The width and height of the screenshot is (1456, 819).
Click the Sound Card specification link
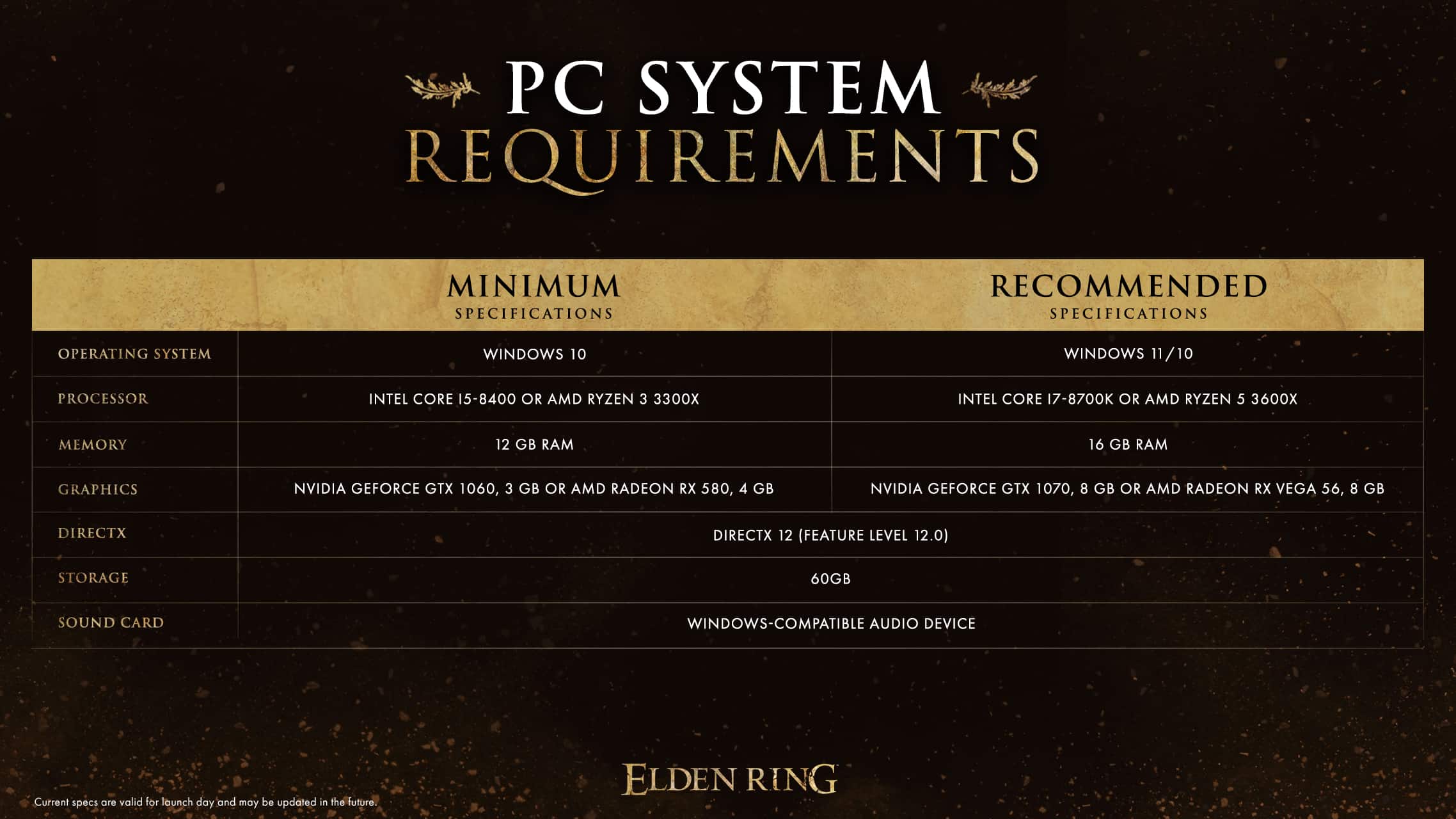click(832, 622)
